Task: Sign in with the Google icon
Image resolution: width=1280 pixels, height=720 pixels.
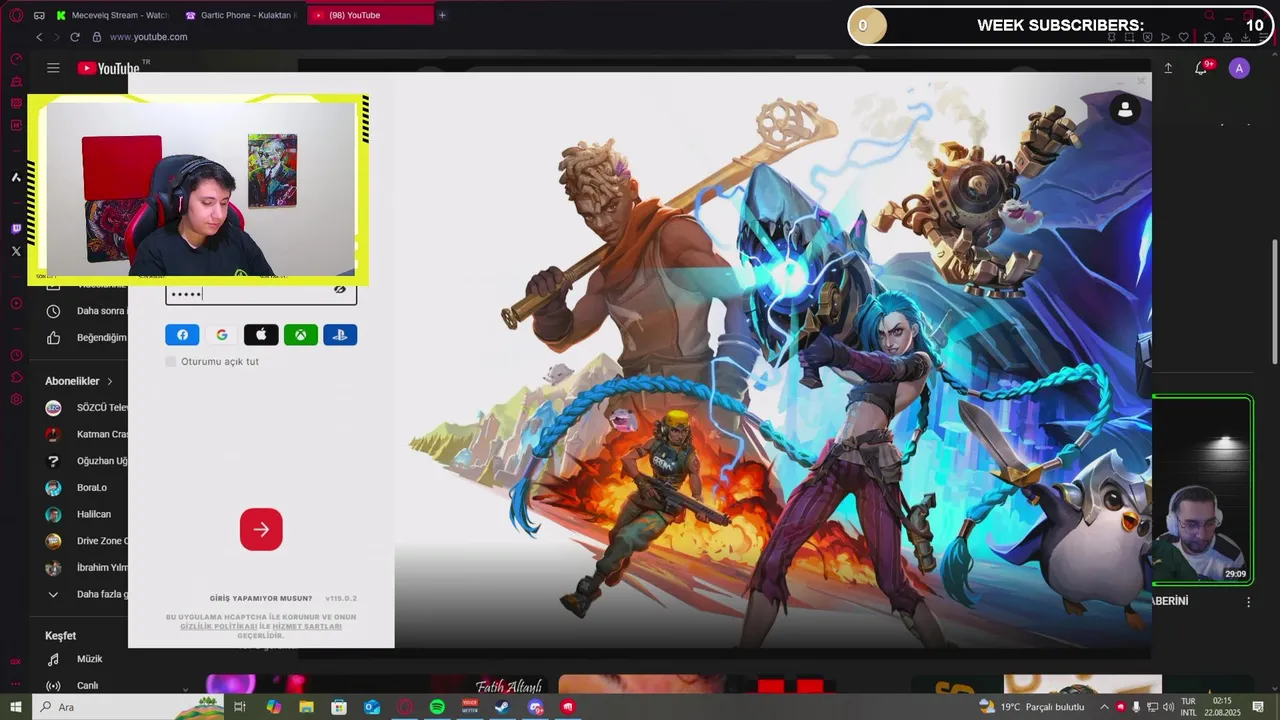Action: click(222, 335)
